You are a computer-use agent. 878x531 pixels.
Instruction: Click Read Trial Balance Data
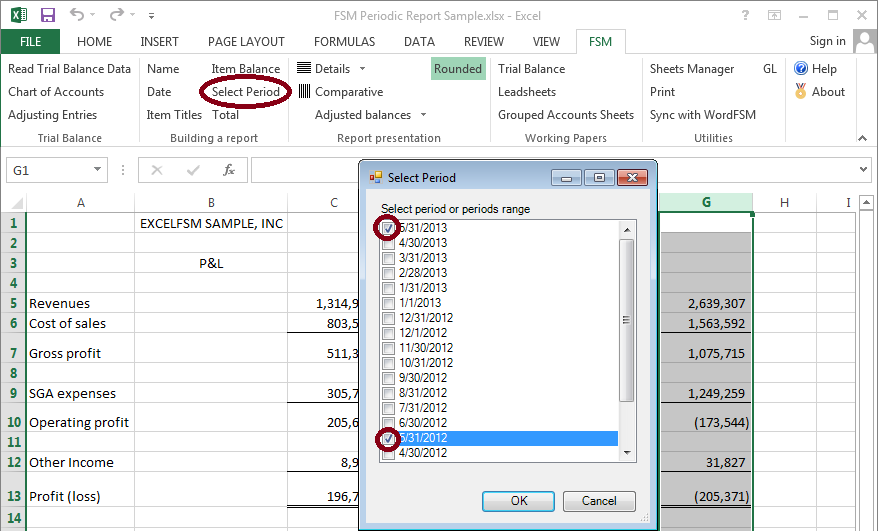(69, 68)
